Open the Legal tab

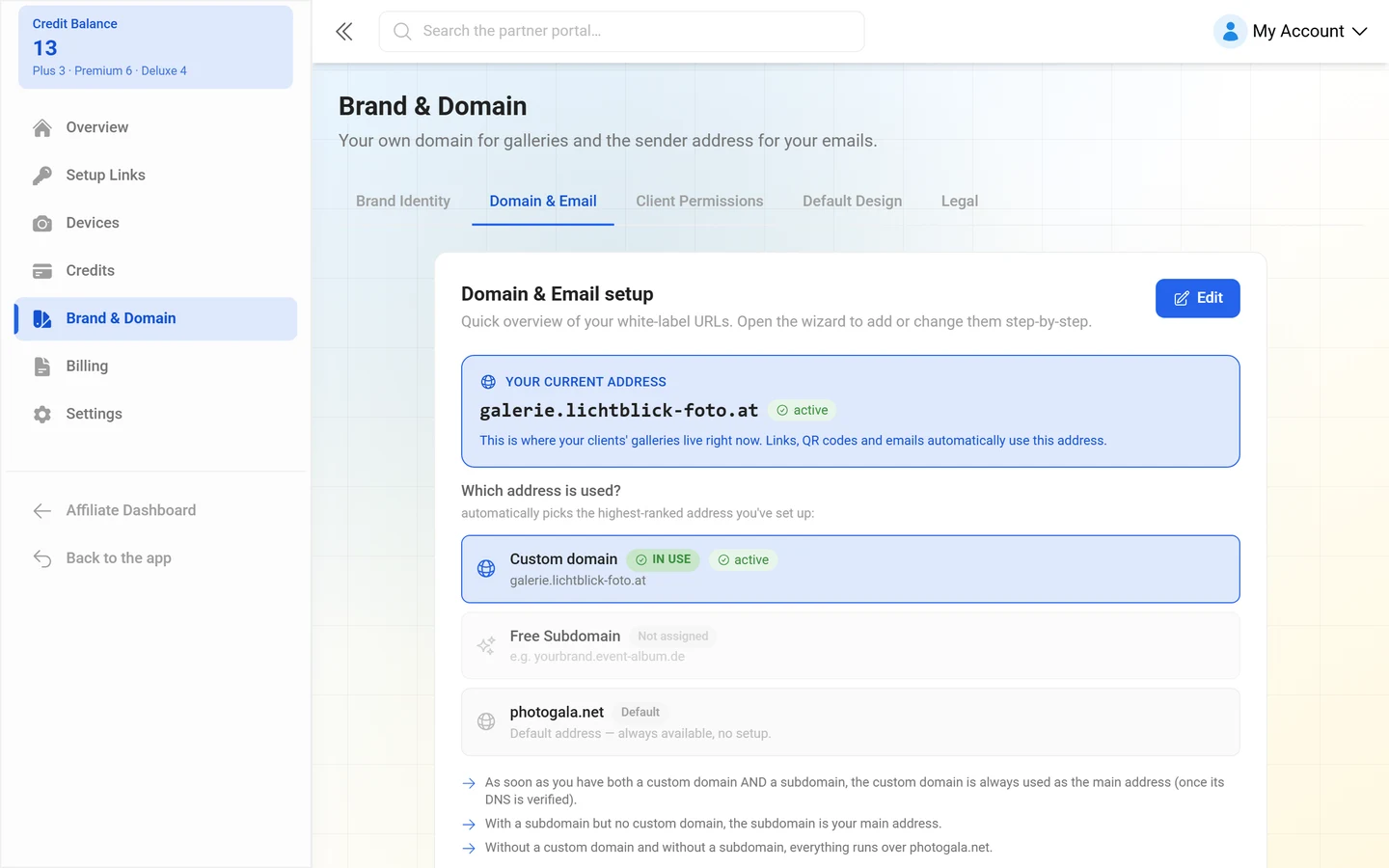[x=960, y=201]
